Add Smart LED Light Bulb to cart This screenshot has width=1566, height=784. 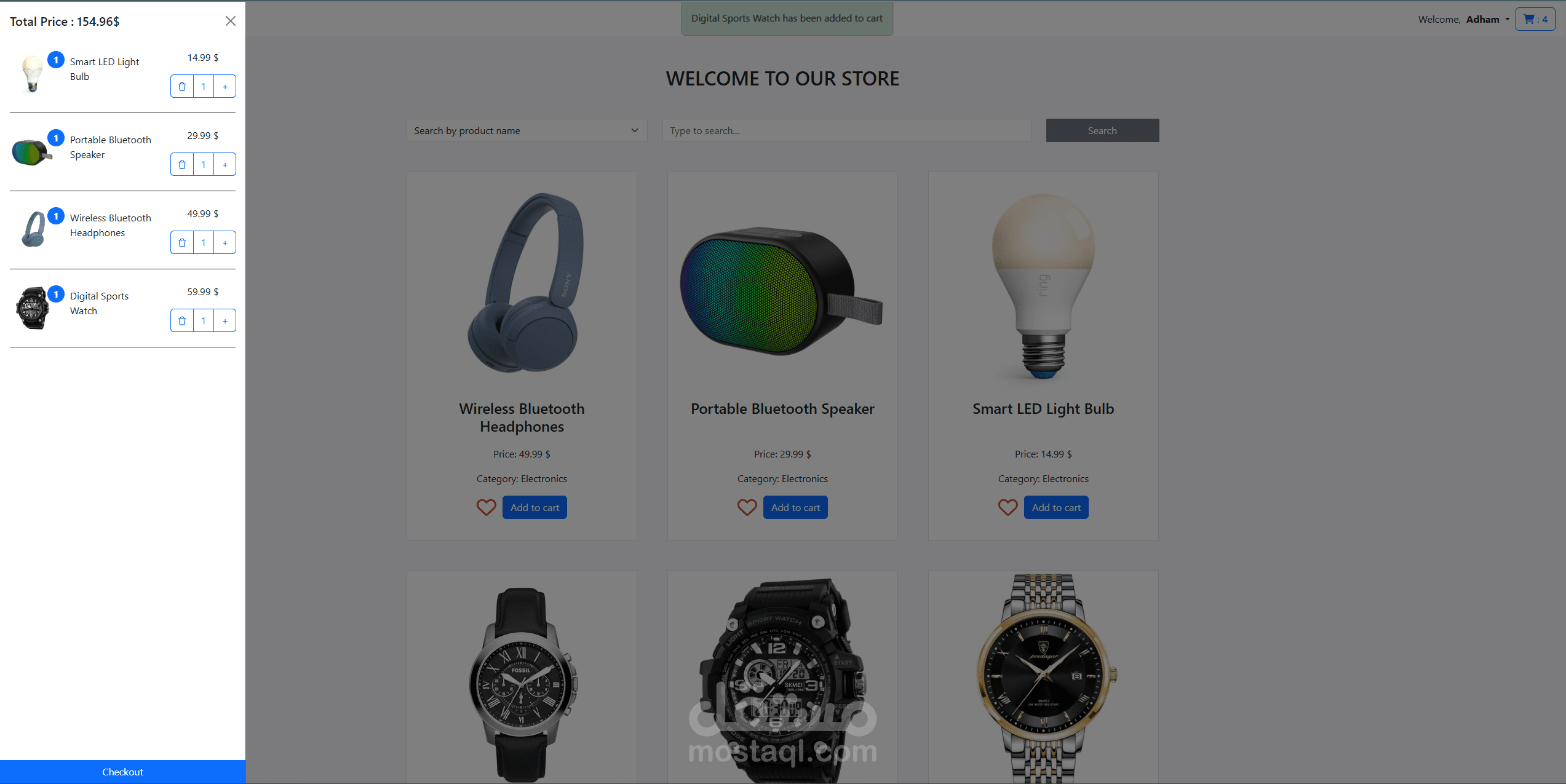[x=1056, y=507]
